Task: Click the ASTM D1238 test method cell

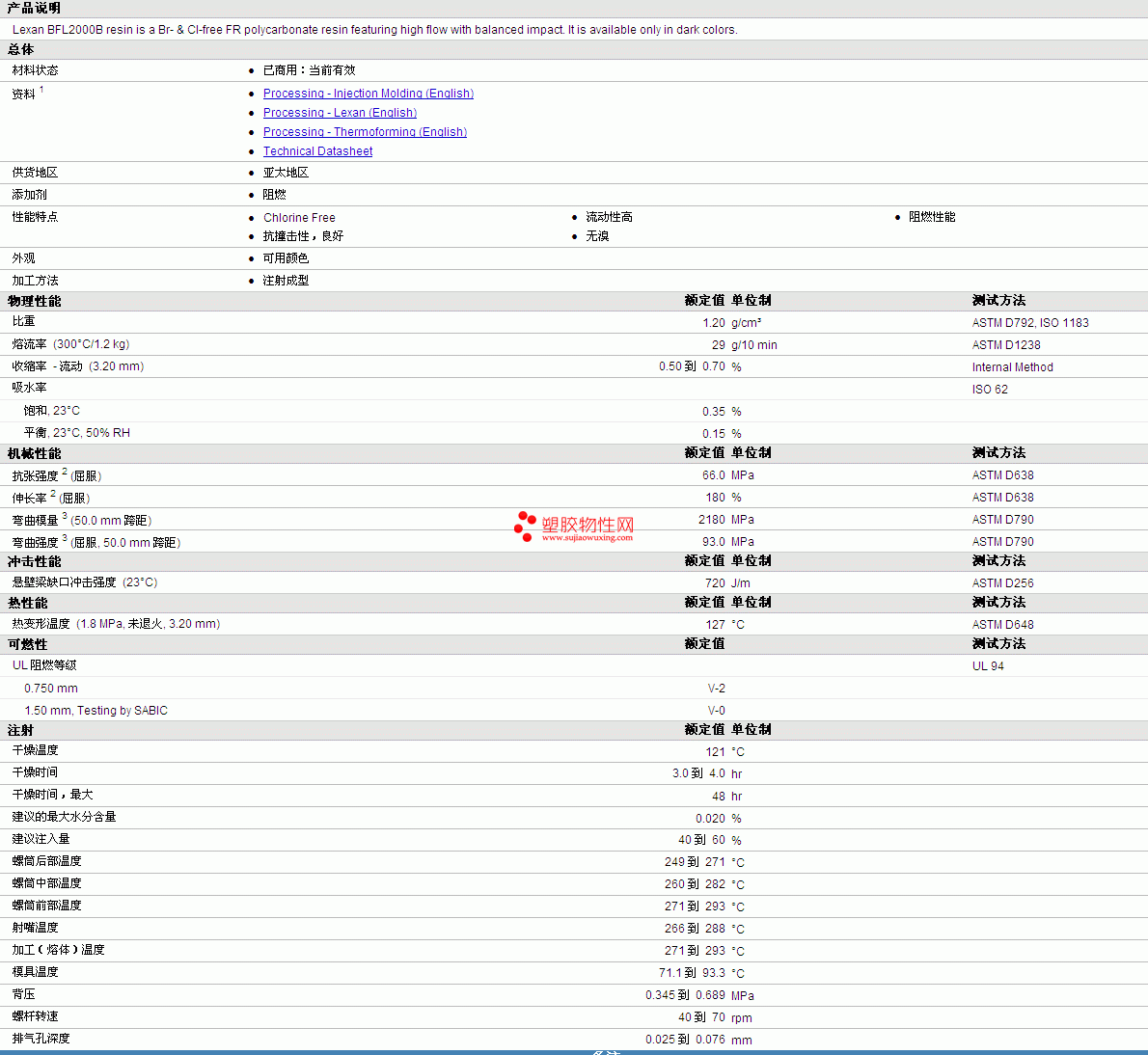Action: click(1006, 345)
